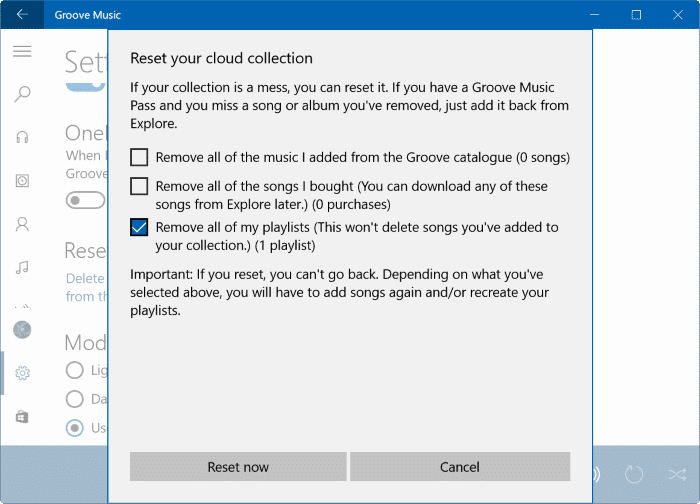Close the Groove Music window
The image size is (700, 504).
[678, 14]
